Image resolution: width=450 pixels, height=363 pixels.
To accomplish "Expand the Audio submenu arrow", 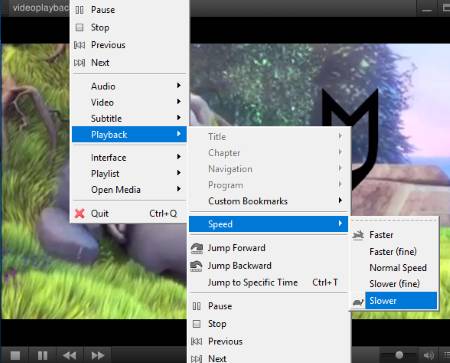I will click(179, 86).
